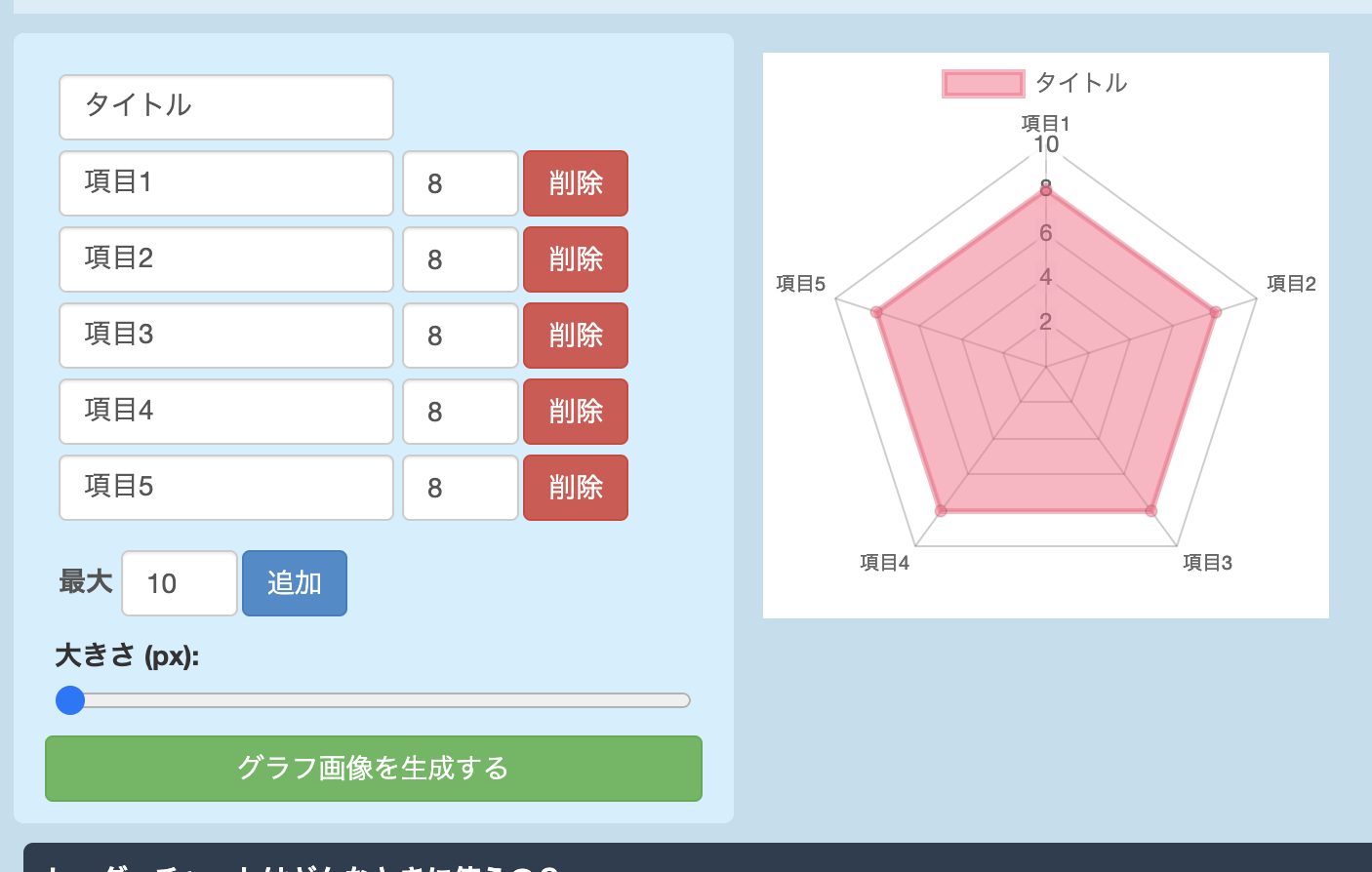This screenshot has width=1372, height=872.
Task: Click 削除 for the 項目4 row
Action: tap(575, 412)
